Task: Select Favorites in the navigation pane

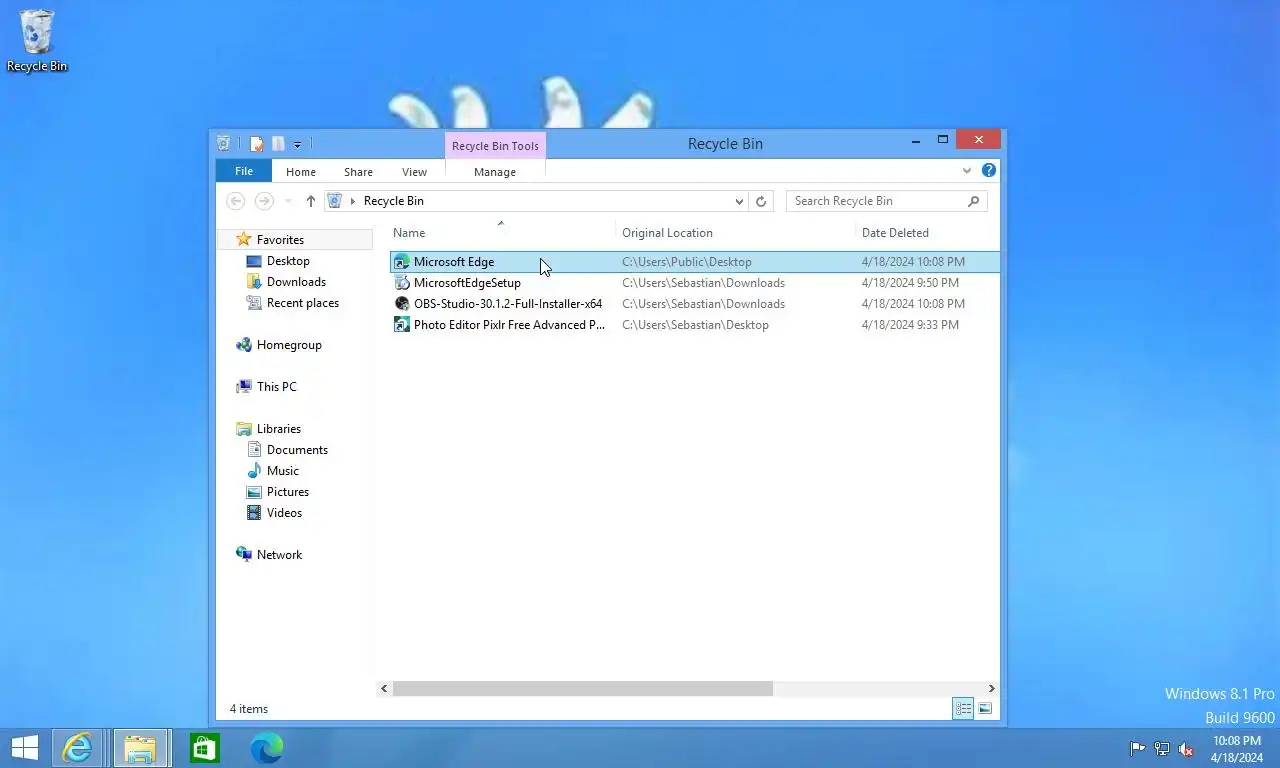Action: point(280,240)
